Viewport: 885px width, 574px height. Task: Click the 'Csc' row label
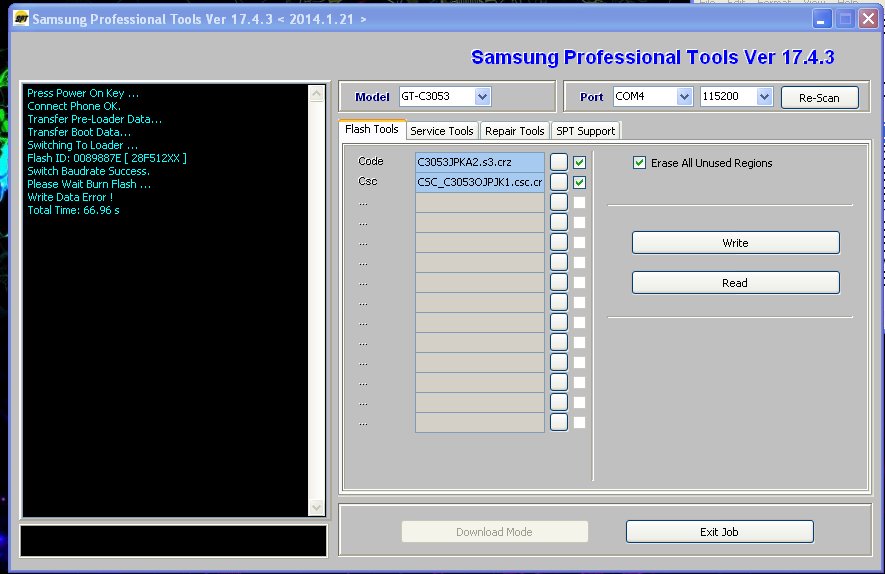(367, 181)
